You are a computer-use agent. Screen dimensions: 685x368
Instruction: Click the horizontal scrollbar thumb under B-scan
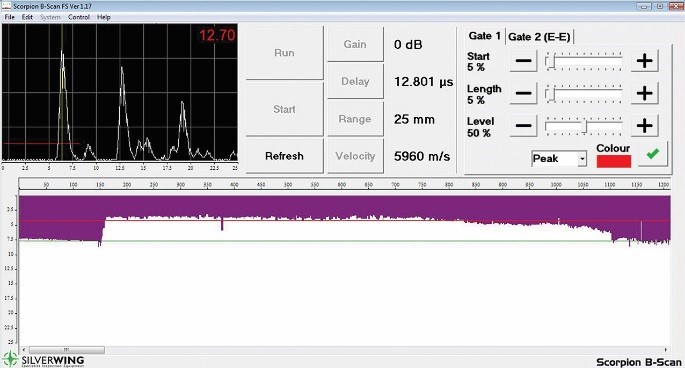pyautogui.click(x=67, y=350)
